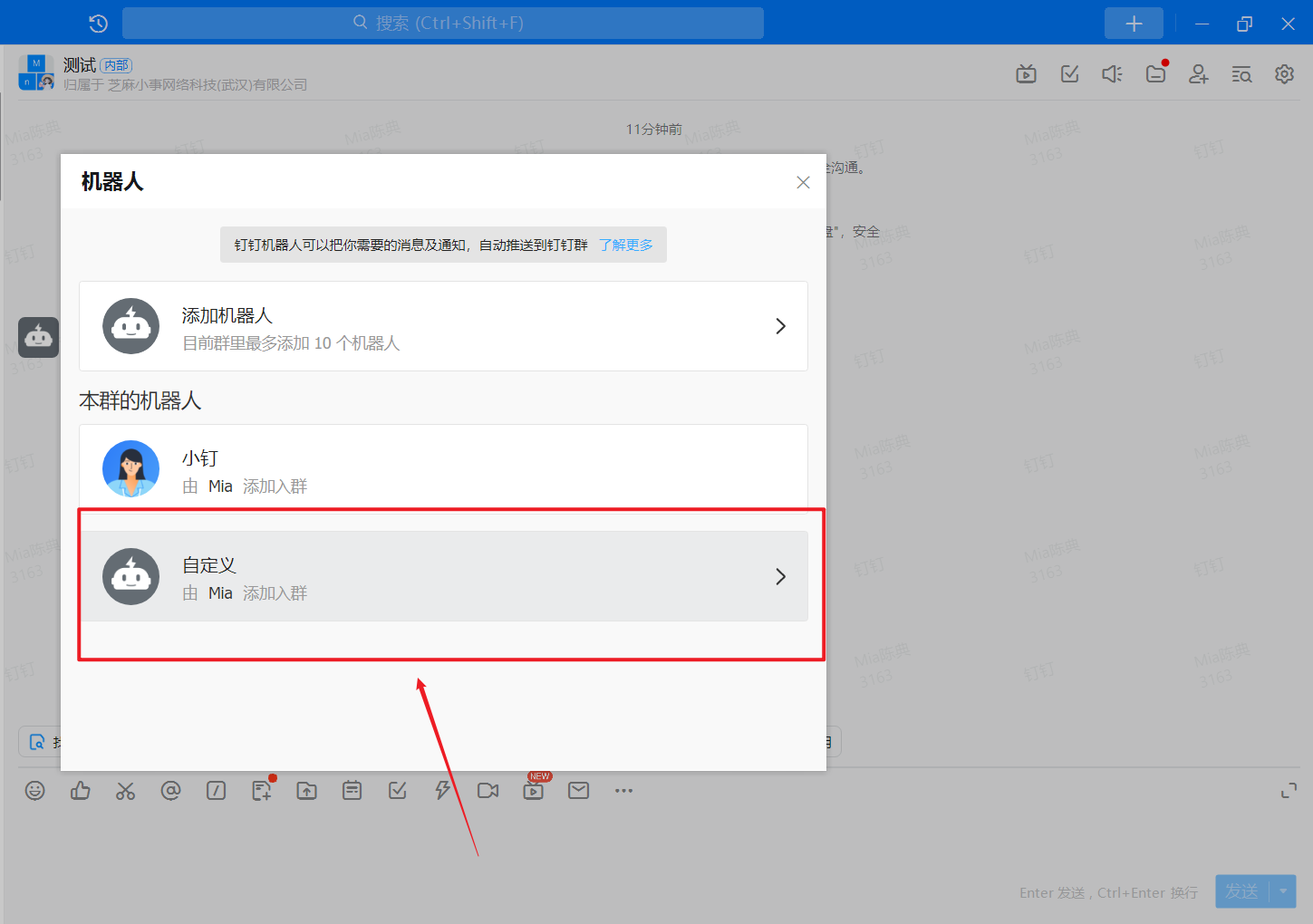The height and width of the screenshot is (924, 1313).
Task: Open the document icon with red dot
Action: click(262, 790)
